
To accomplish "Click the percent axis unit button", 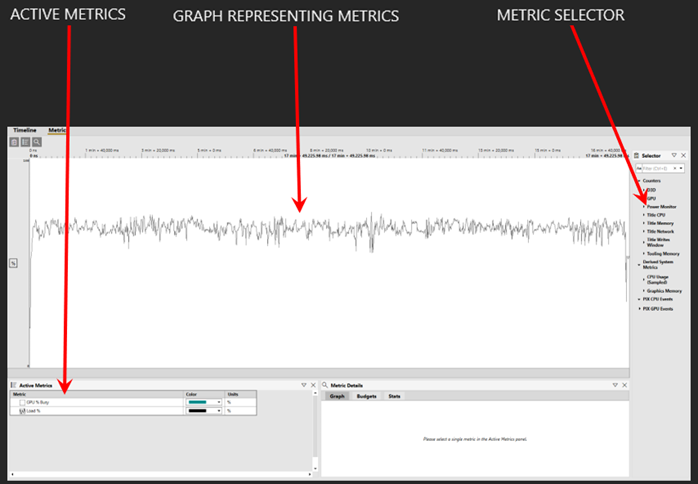I will tap(13, 264).
